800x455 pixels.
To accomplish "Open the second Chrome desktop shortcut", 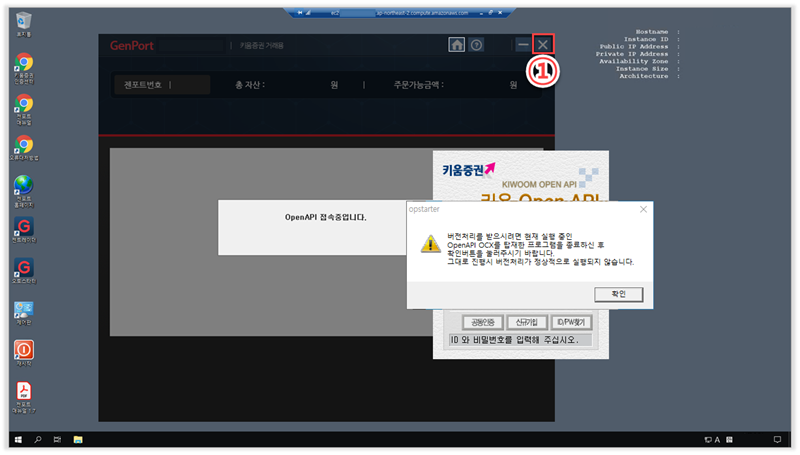I will (24, 104).
